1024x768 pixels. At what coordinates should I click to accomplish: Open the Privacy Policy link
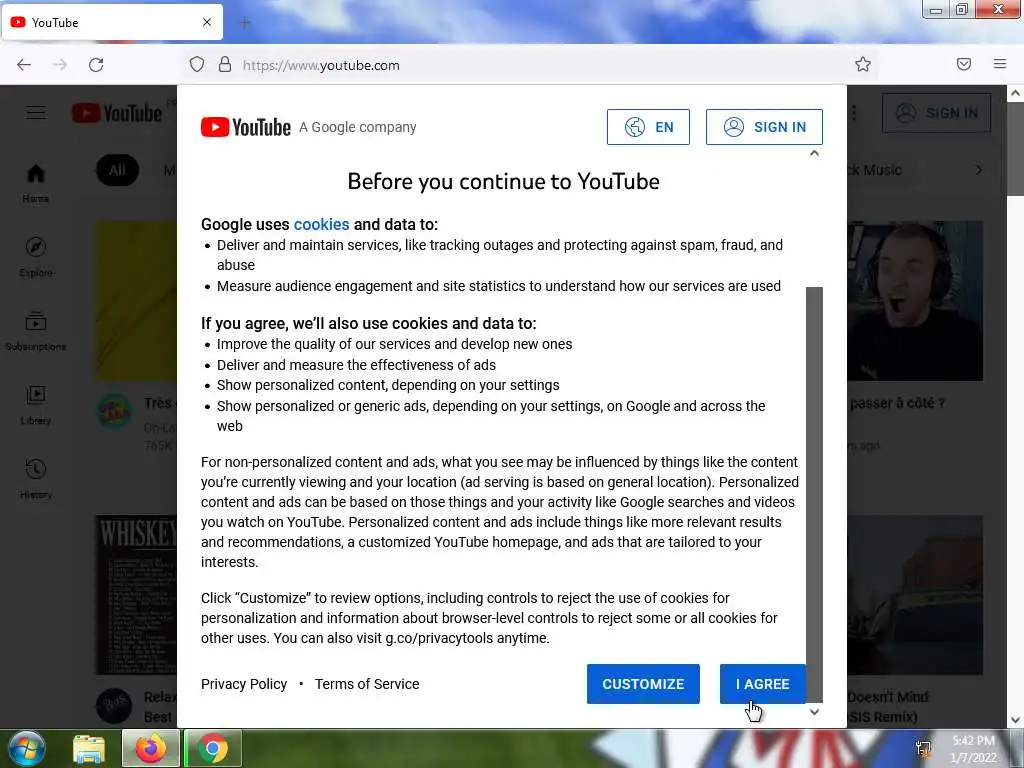pyautogui.click(x=244, y=684)
